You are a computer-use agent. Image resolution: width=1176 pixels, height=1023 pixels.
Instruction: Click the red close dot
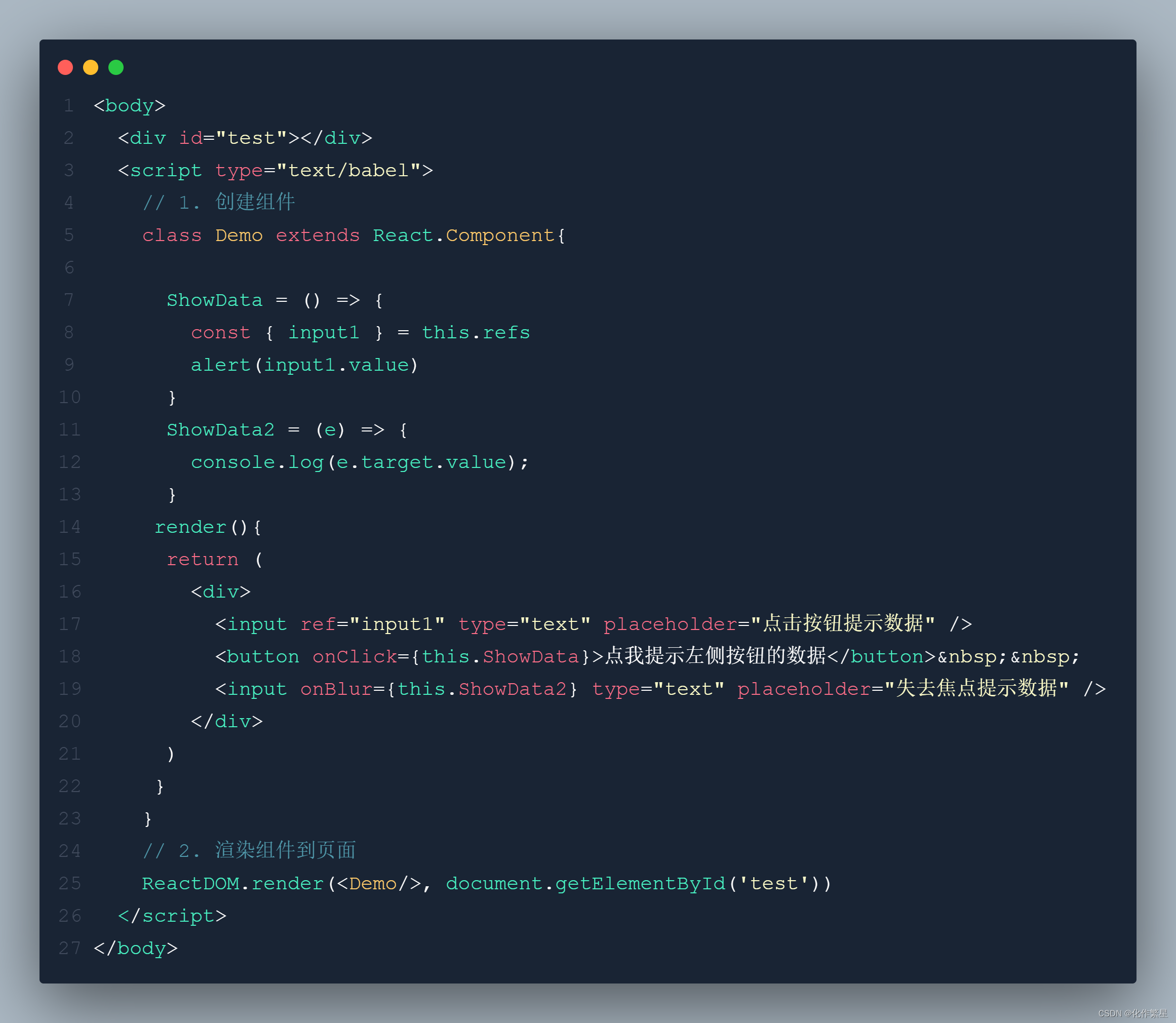tap(66, 67)
